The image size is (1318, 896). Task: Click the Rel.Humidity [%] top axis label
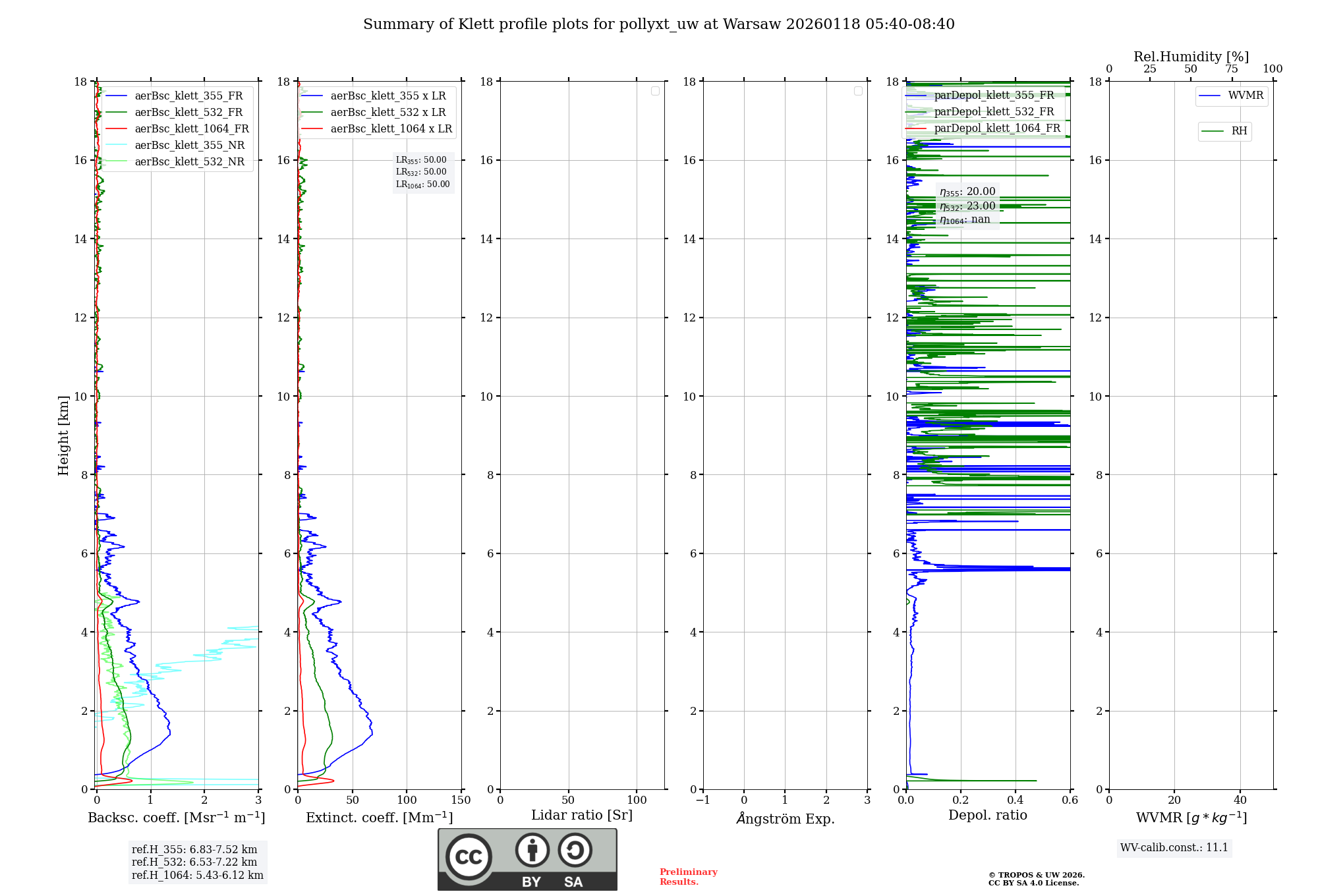[1191, 57]
